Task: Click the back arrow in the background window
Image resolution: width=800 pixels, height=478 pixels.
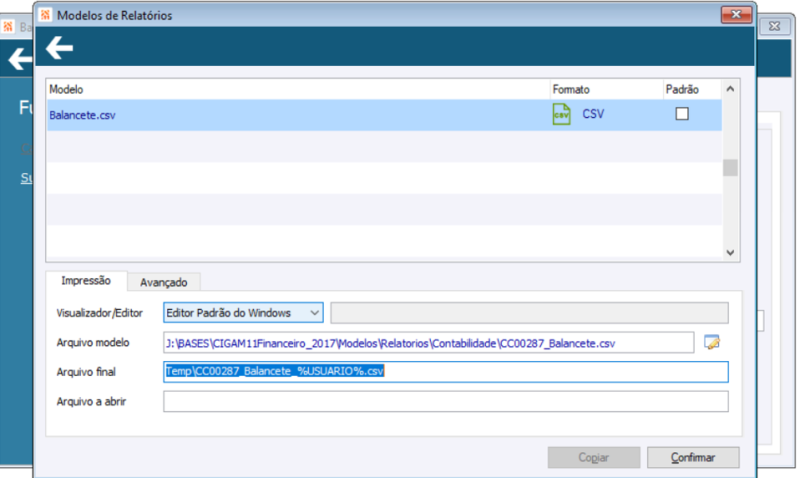Action: pyautogui.click(x=19, y=59)
